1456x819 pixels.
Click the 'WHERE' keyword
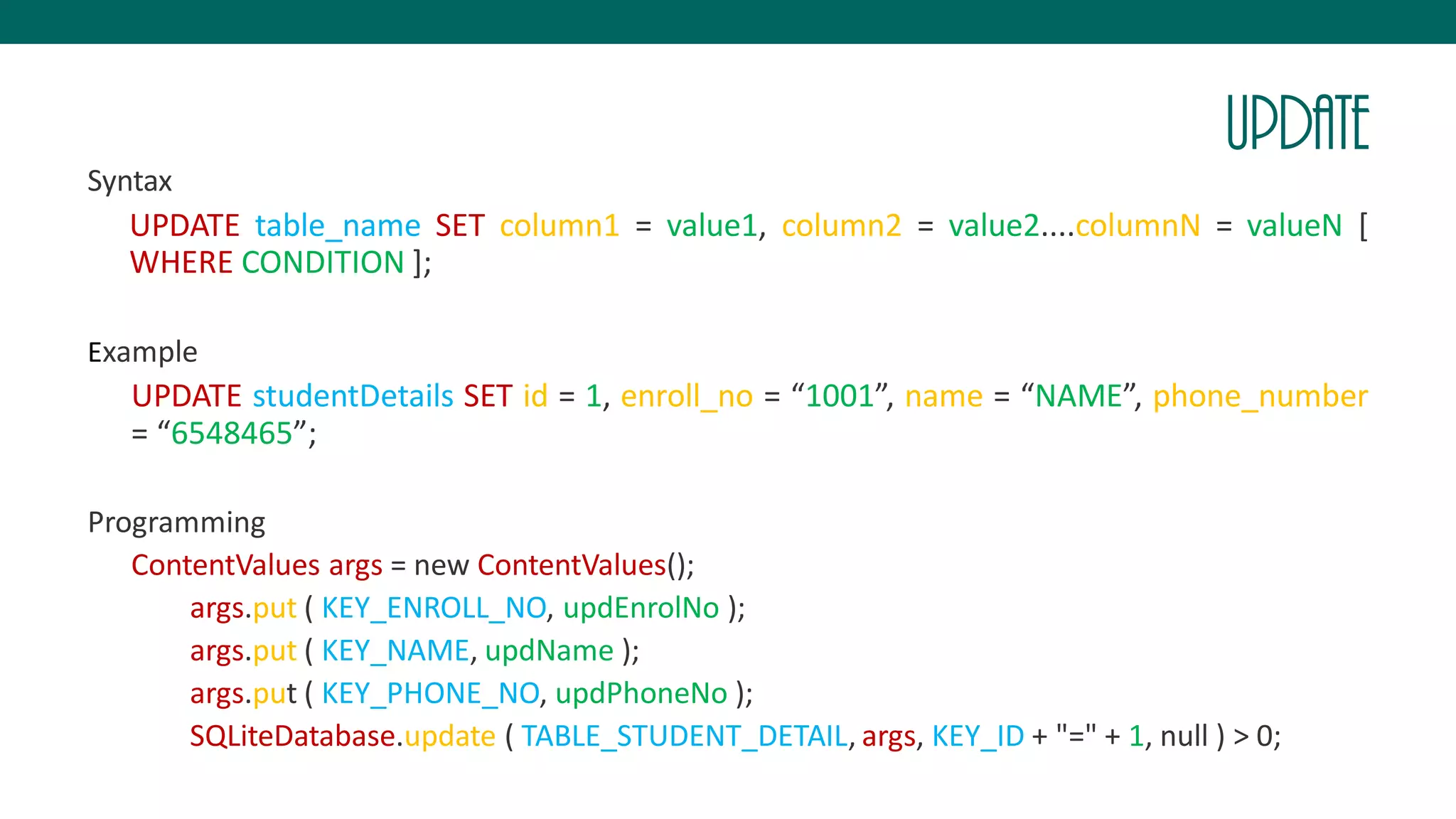181,262
